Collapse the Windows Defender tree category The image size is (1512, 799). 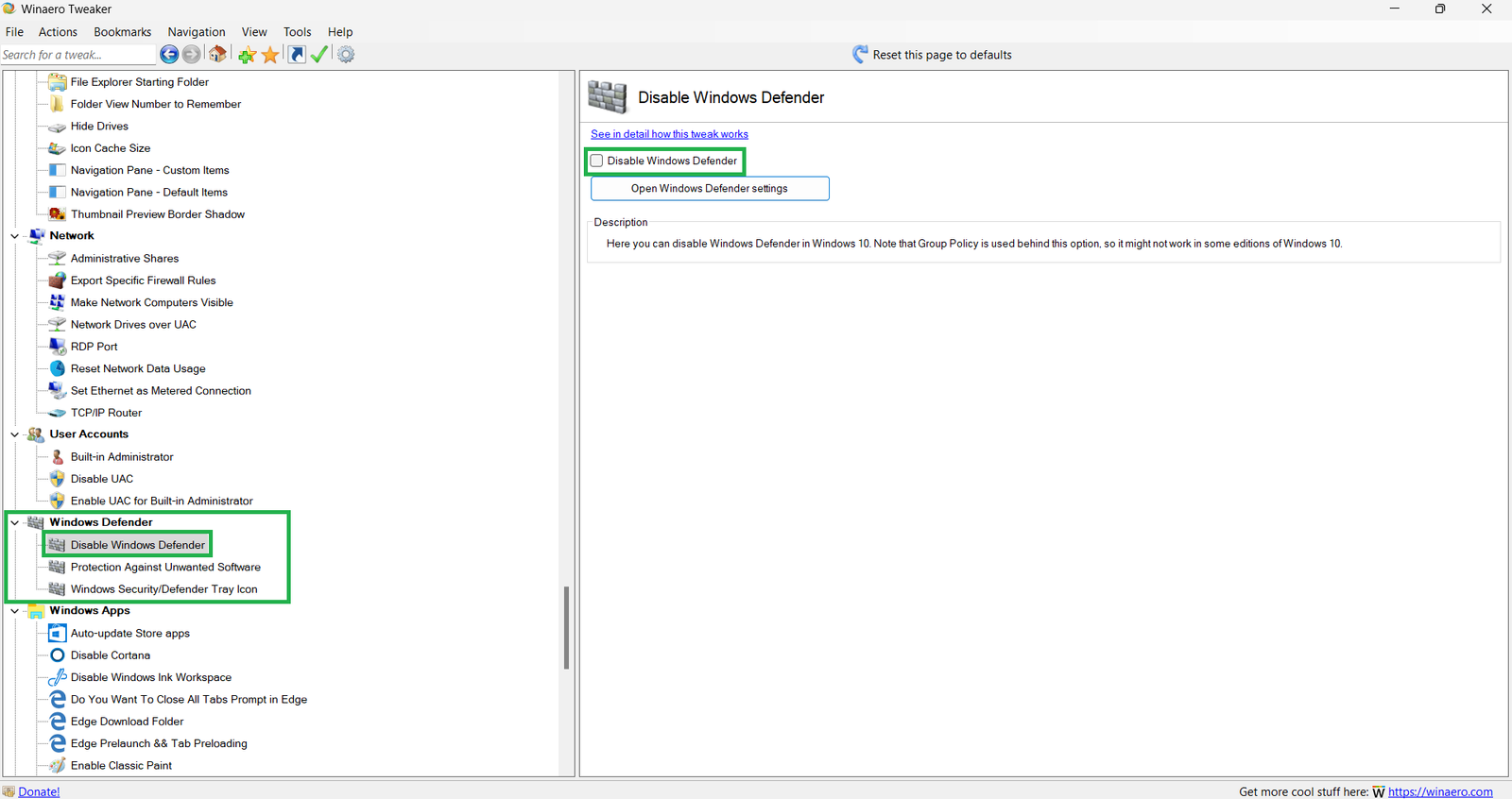pyautogui.click(x=15, y=522)
